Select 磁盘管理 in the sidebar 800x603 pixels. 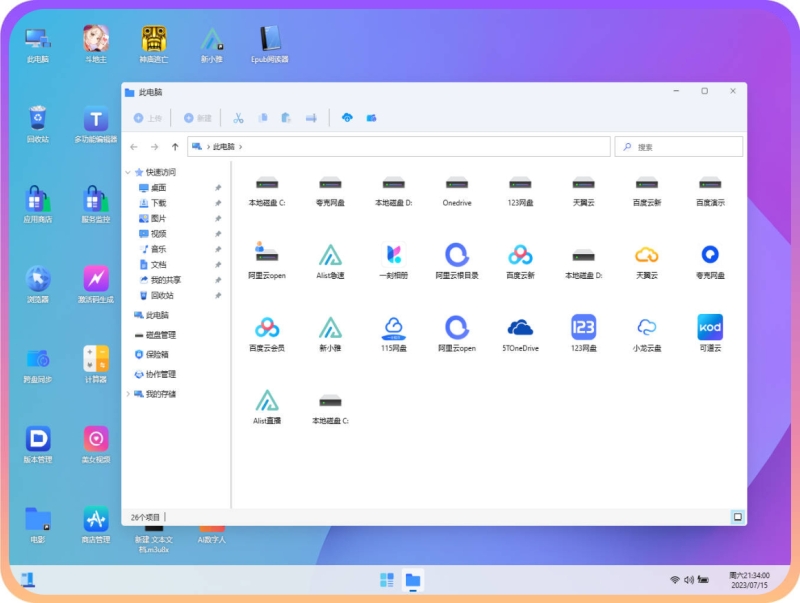[x=155, y=335]
